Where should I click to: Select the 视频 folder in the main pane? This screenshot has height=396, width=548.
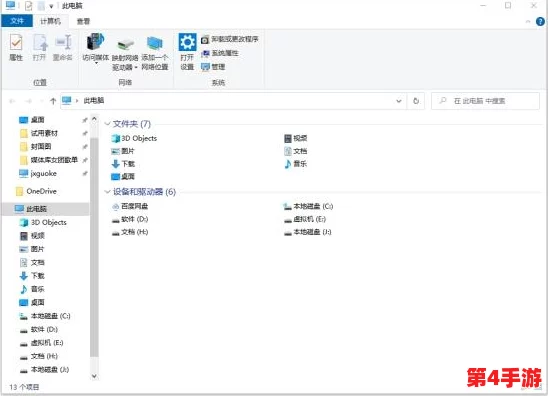coord(296,138)
